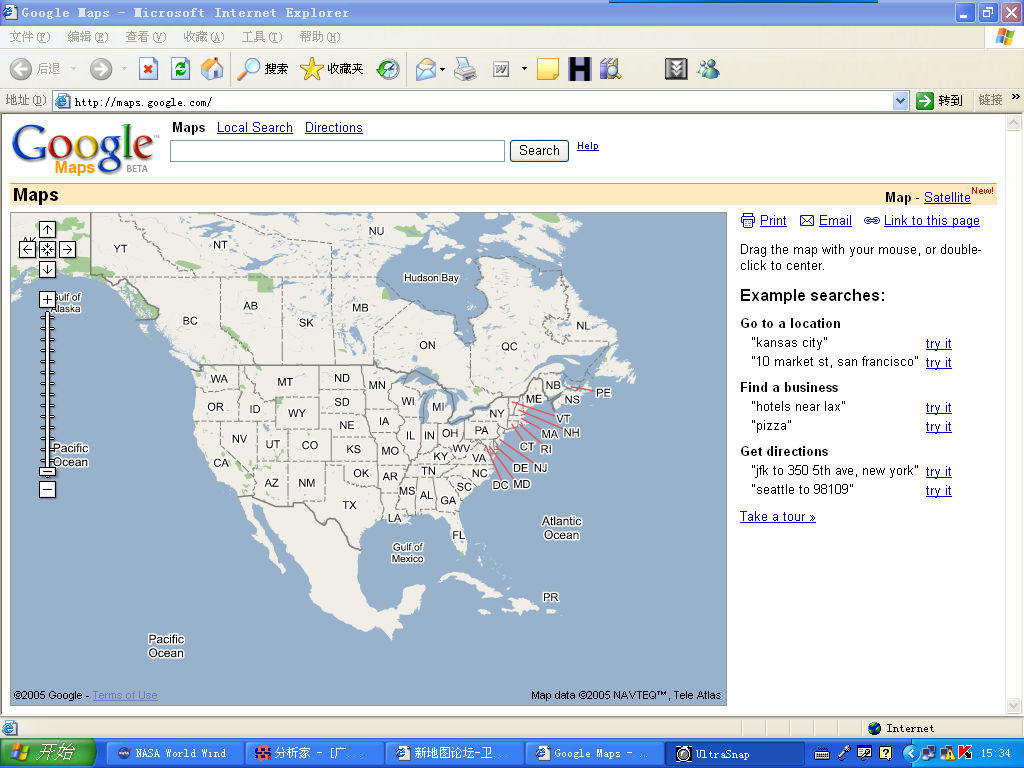Pan the map left with arrow button

pyautogui.click(x=27, y=250)
